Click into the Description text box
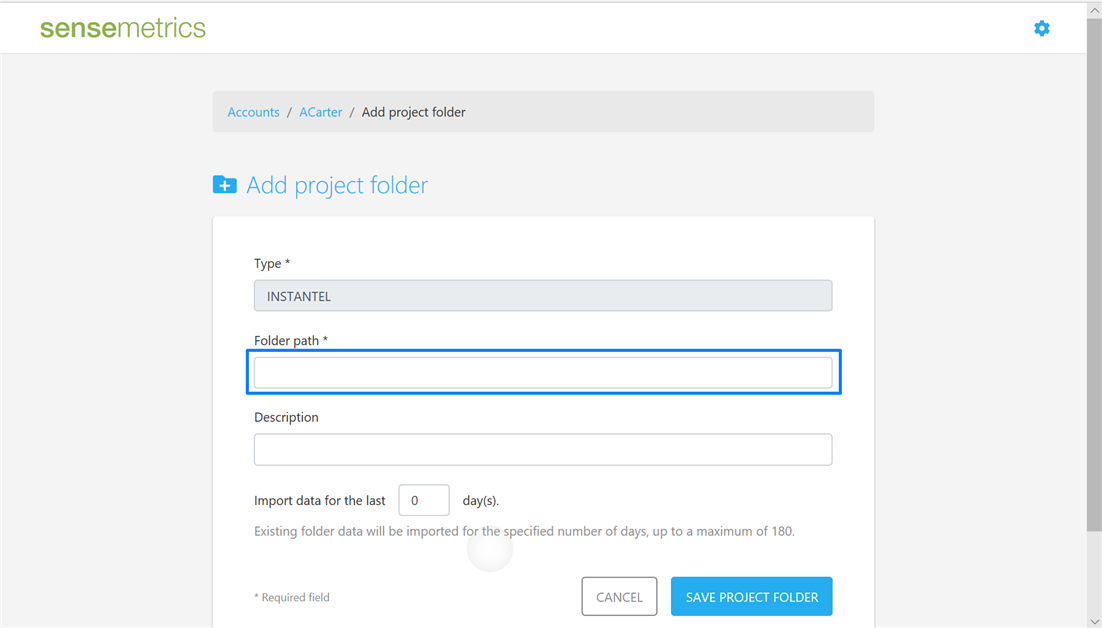The width and height of the screenshot is (1102, 628). click(542, 450)
